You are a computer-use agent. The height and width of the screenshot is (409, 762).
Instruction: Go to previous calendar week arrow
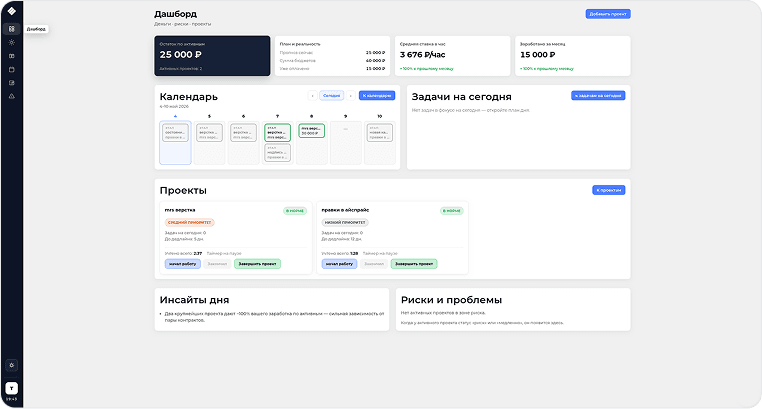pyautogui.click(x=312, y=96)
